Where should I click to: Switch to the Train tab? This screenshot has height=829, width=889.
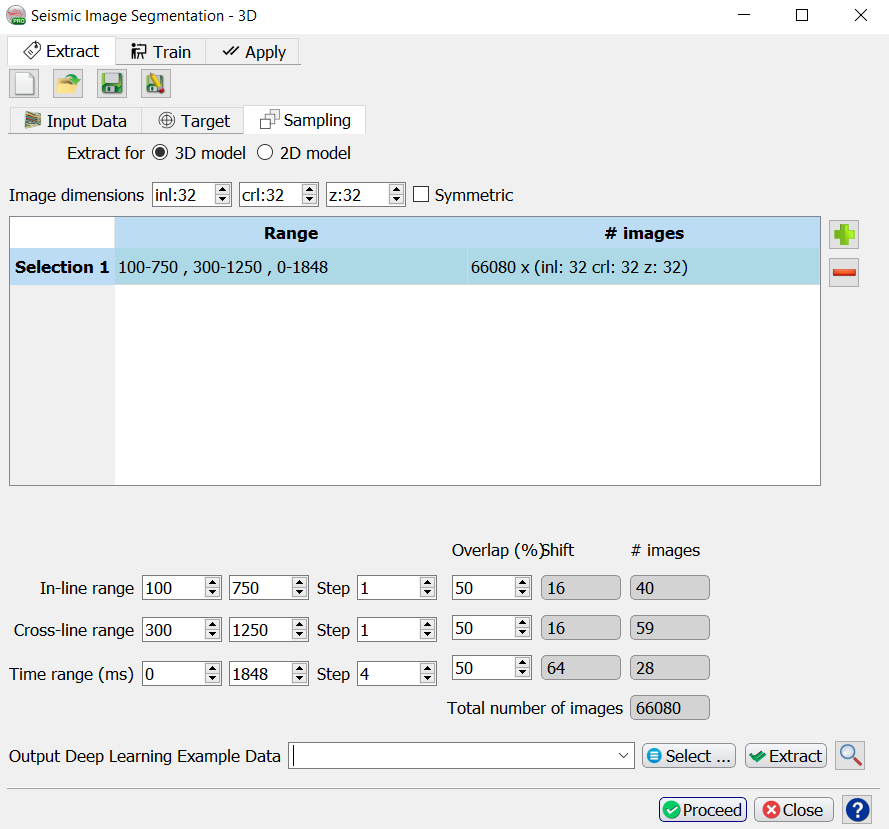click(160, 52)
